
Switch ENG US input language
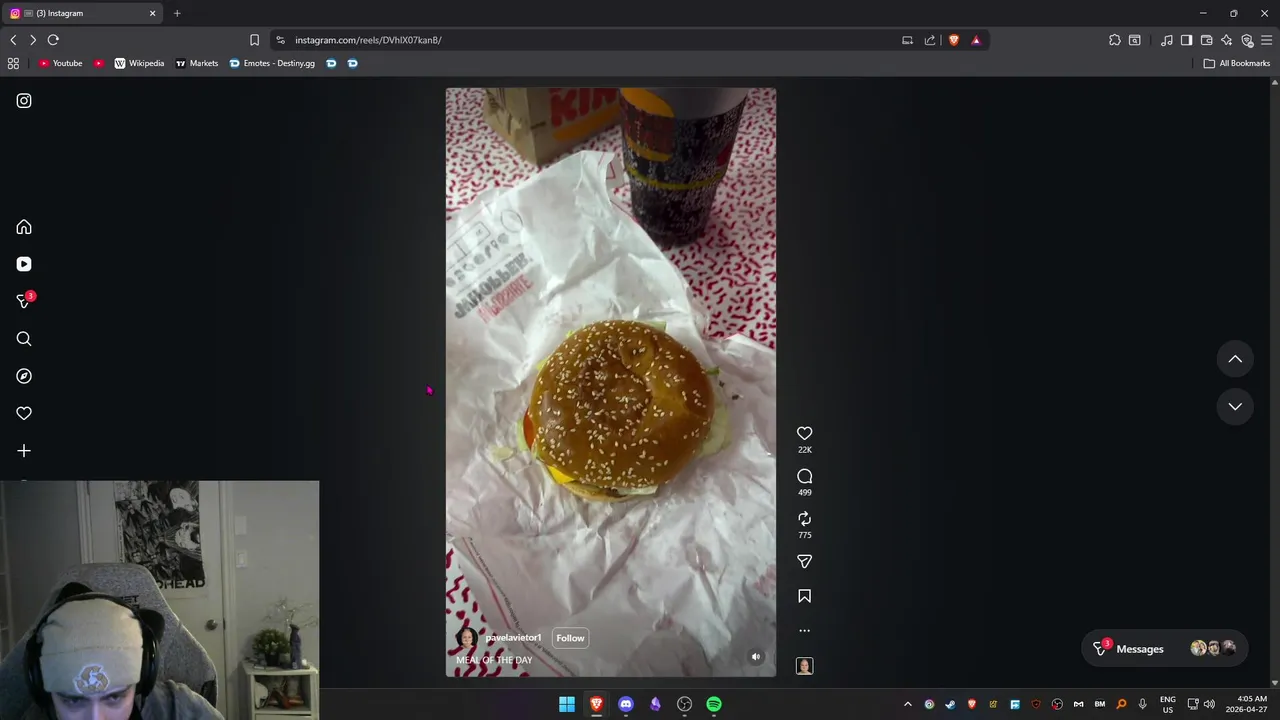[1168, 704]
